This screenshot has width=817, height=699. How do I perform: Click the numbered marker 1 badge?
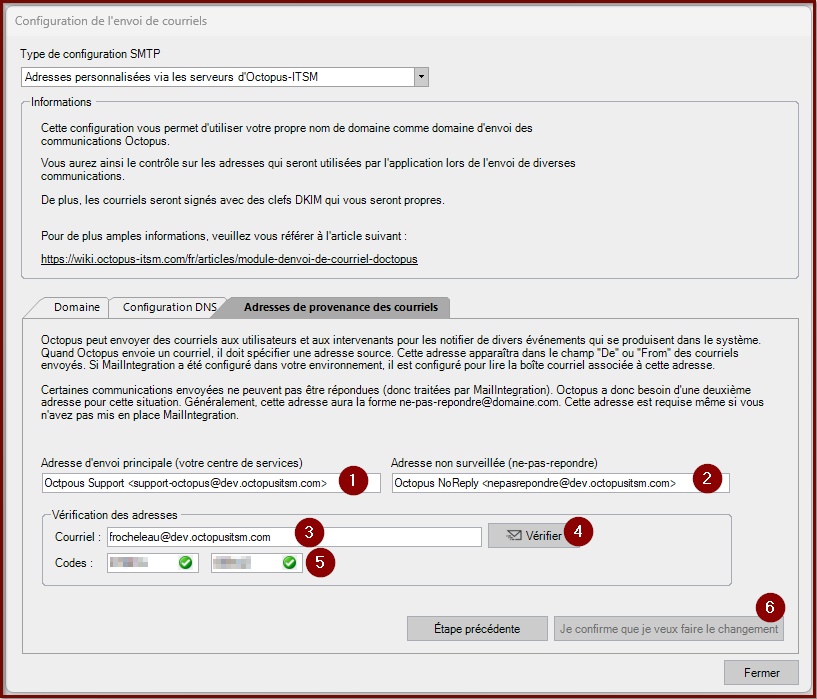click(353, 481)
